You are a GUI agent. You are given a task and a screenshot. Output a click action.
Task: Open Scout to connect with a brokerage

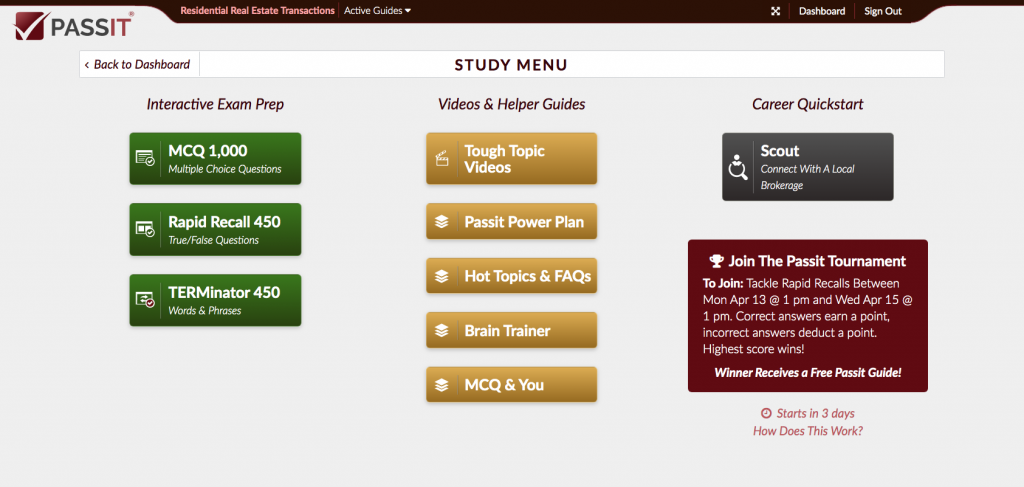click(808, 167)
